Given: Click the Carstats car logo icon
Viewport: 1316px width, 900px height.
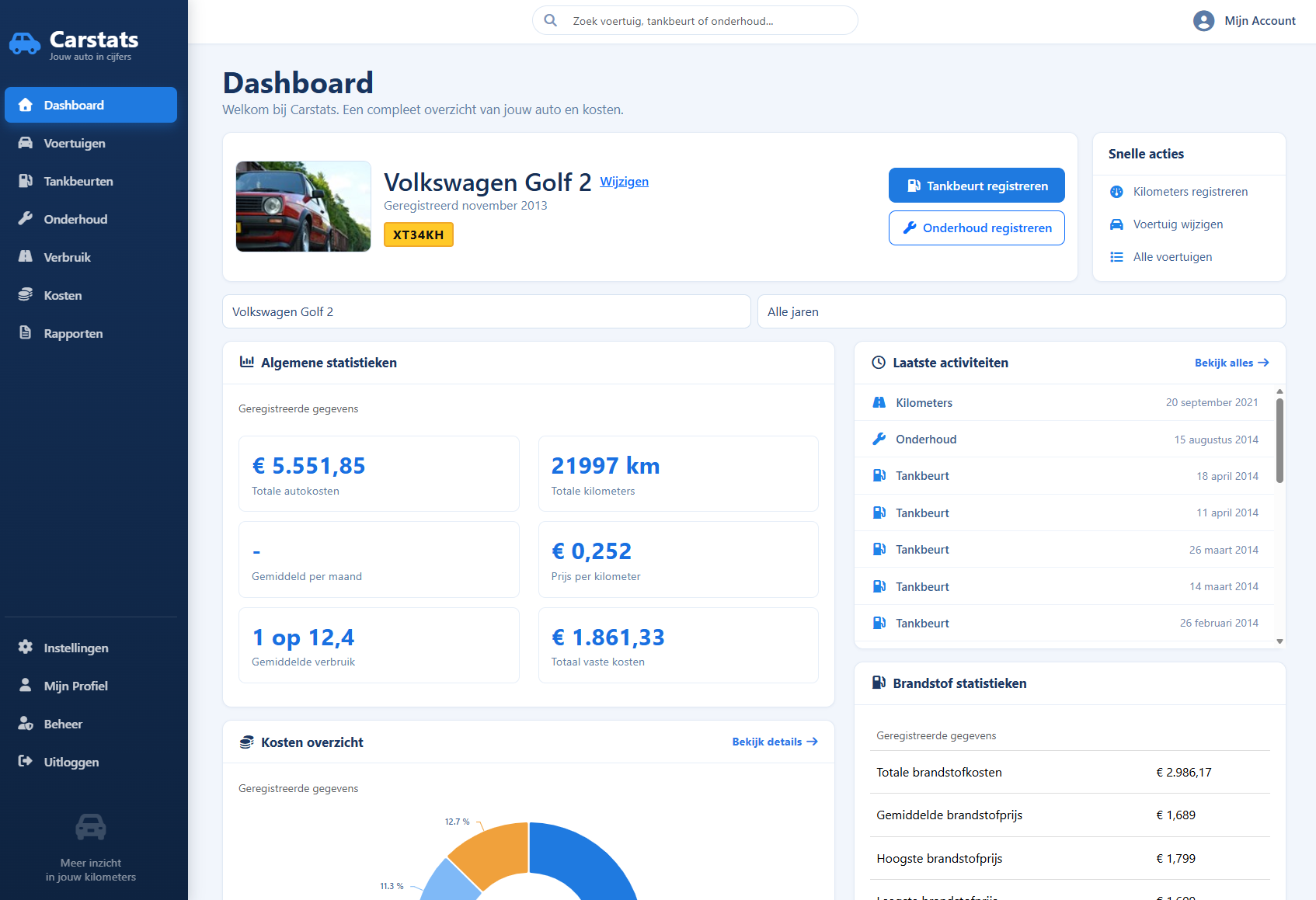Looking at the screenshot, I should point(25,43).
